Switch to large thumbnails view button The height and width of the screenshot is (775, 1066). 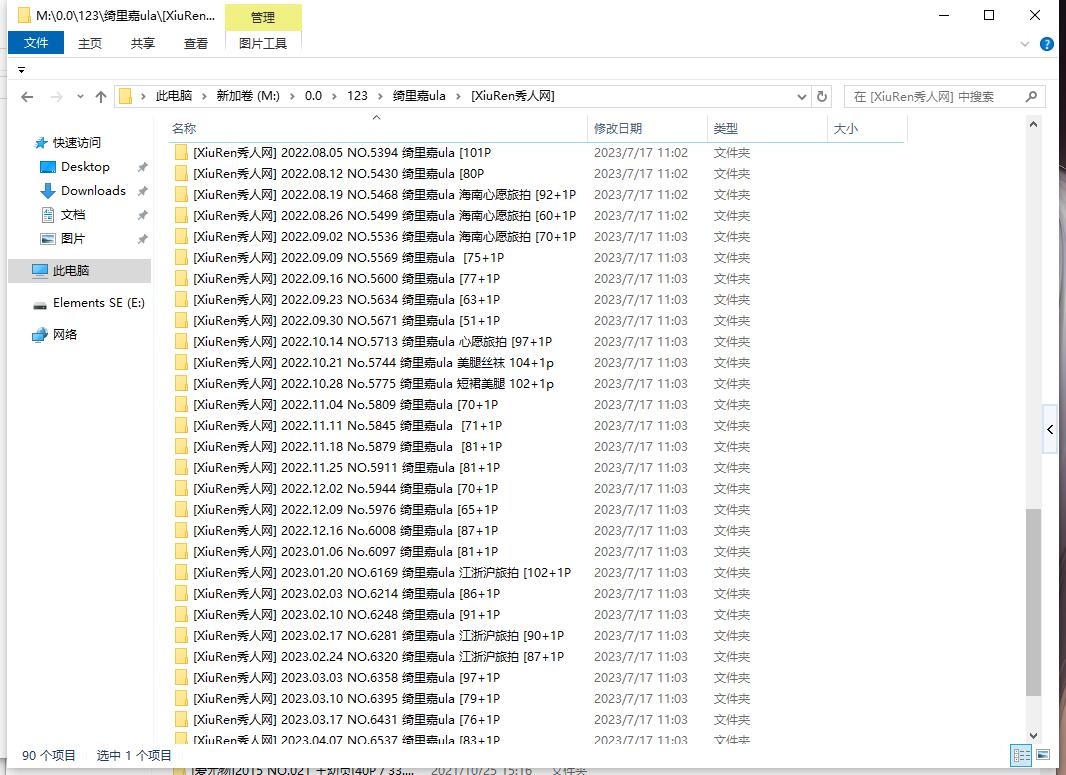tap(1043, 755)
